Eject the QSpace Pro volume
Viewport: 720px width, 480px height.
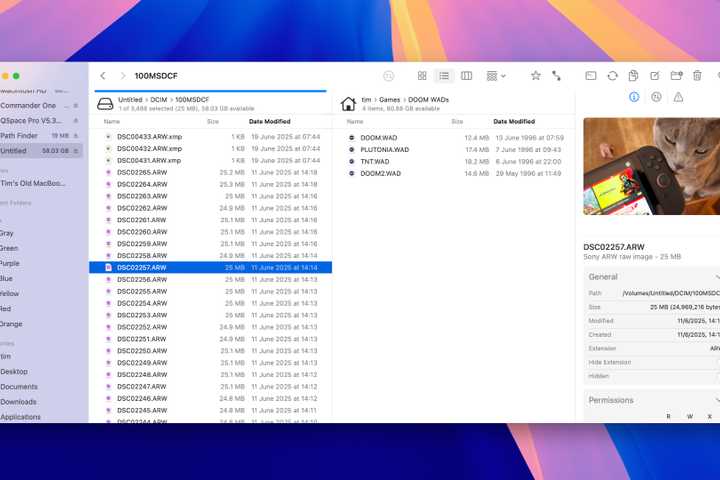[x=76, y=121]
